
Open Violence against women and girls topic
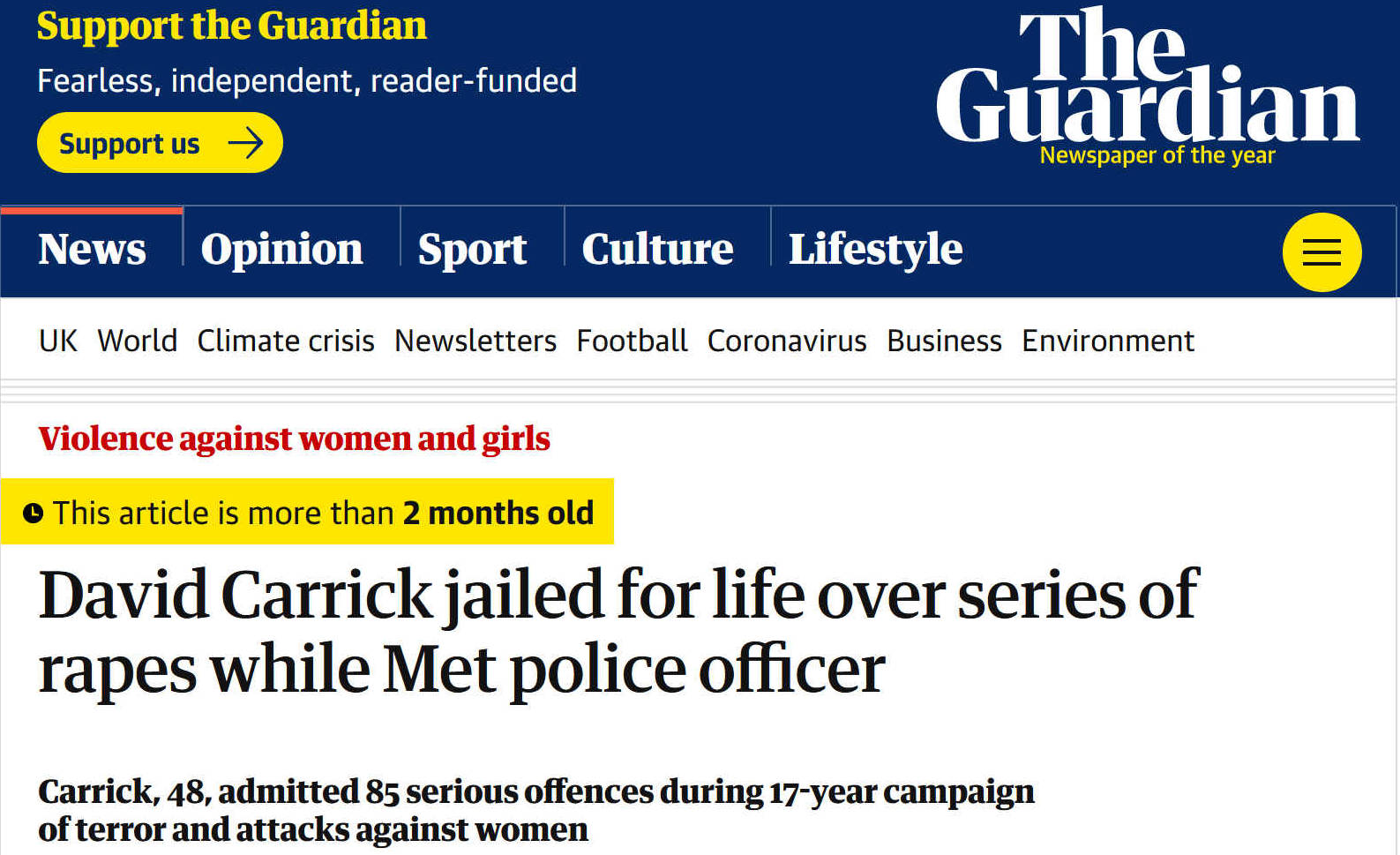point(294,439)
